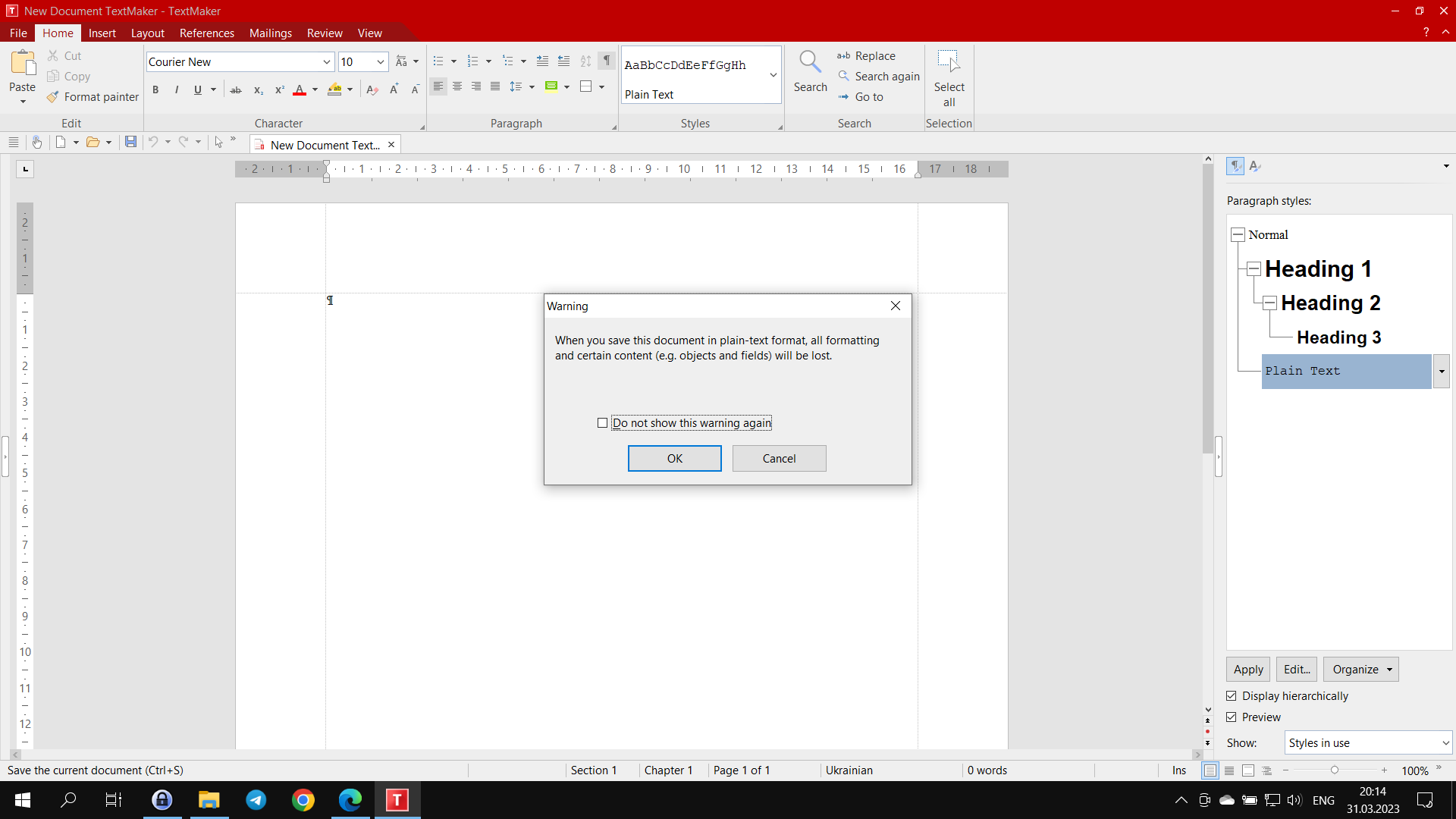This screenshot has height=819, width=1456.
Task: Collapse the Heading 1 tree node
Action: [x=1254, y=268]
